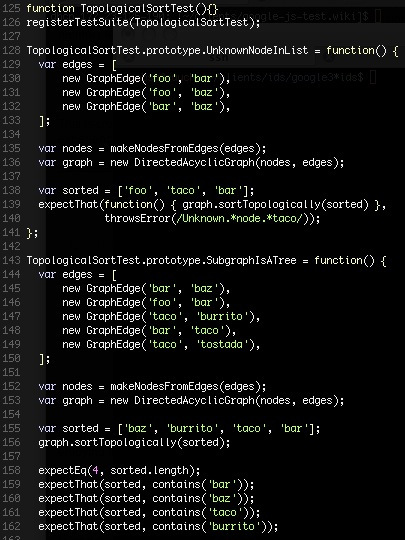The image size is (405, 540).
Task: Click 'var edges = [' on line 144
Action: 77,274
